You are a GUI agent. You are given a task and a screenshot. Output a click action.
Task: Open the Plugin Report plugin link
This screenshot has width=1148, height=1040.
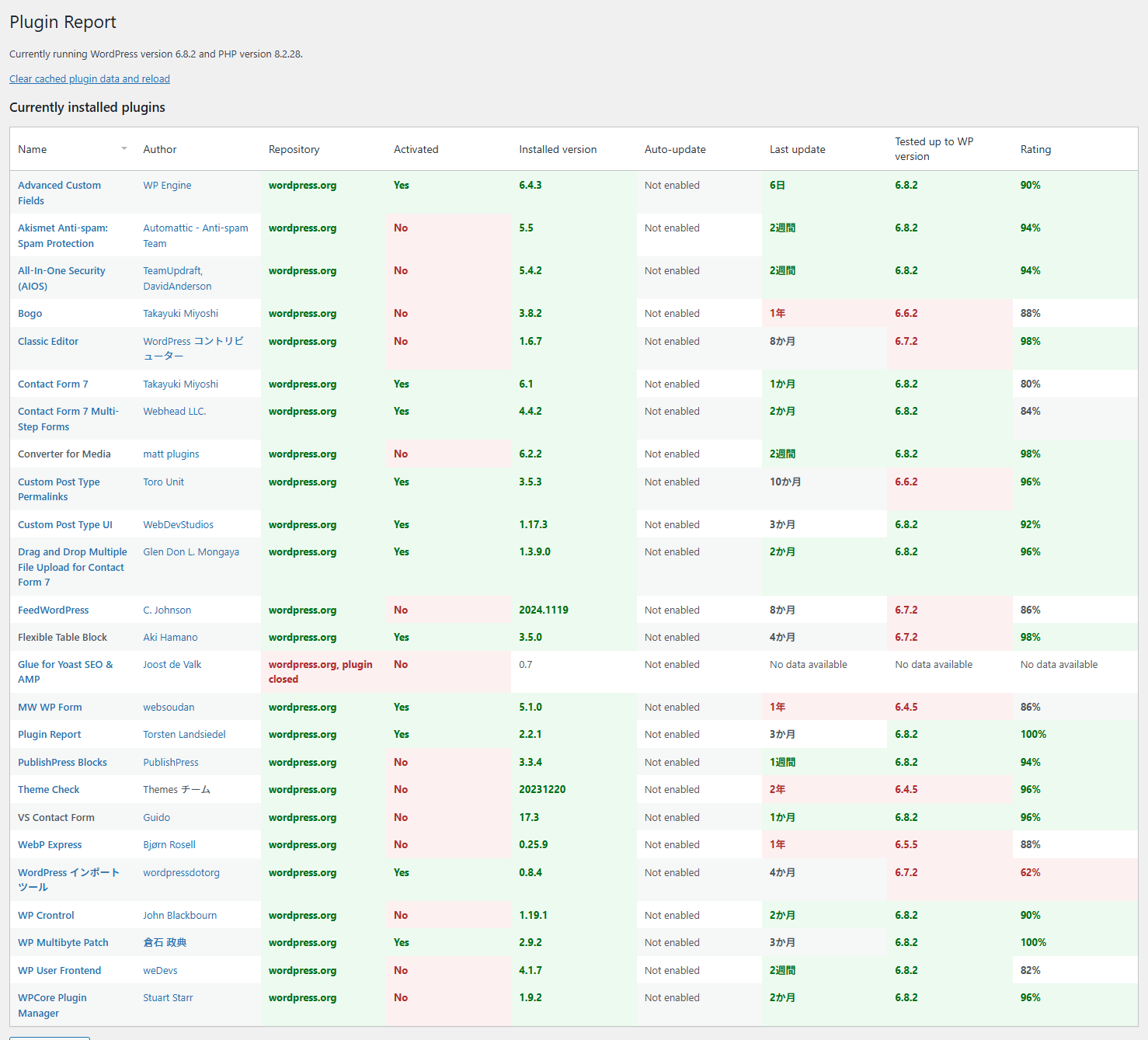pos(50,734)
